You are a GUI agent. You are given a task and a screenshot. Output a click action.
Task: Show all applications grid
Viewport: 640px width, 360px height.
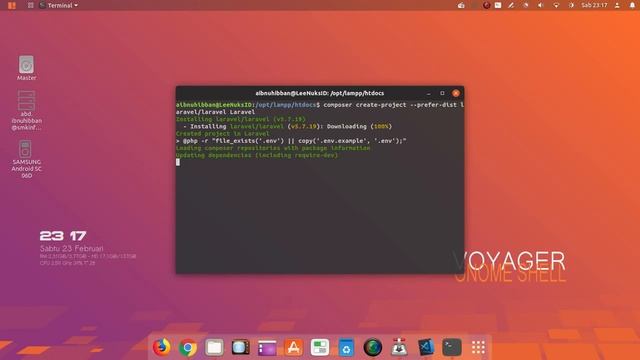coord(478,347)
